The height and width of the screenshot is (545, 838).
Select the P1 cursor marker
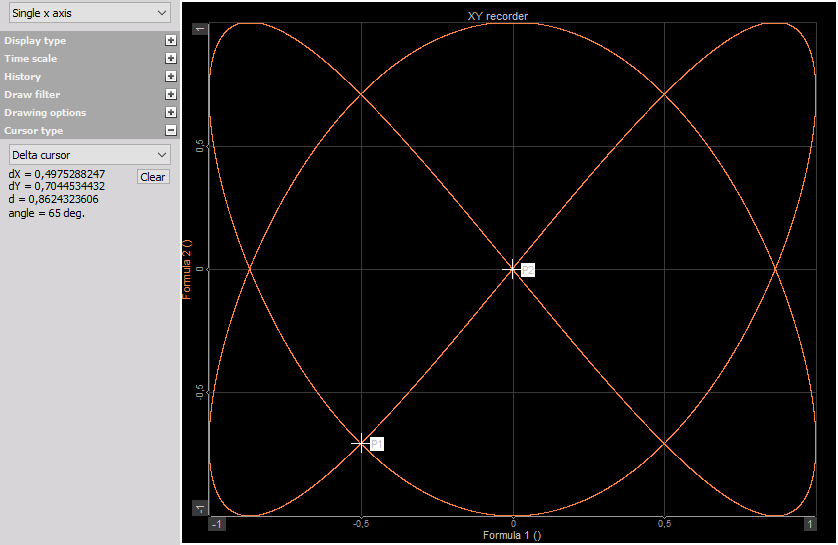click(377, 444)
